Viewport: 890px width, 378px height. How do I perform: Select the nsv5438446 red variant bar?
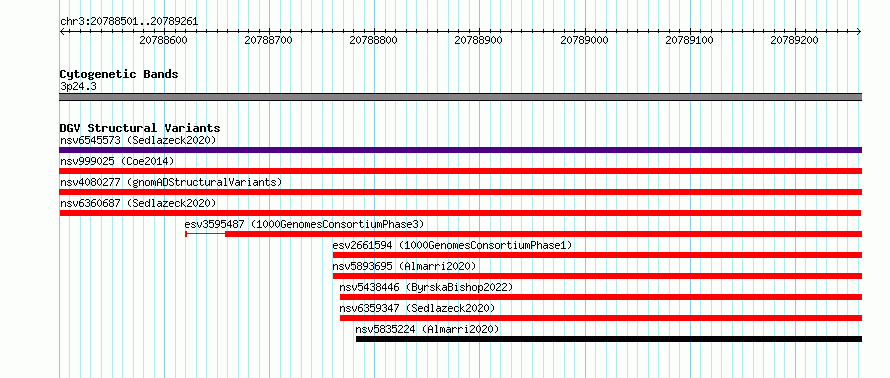(601, 297)
